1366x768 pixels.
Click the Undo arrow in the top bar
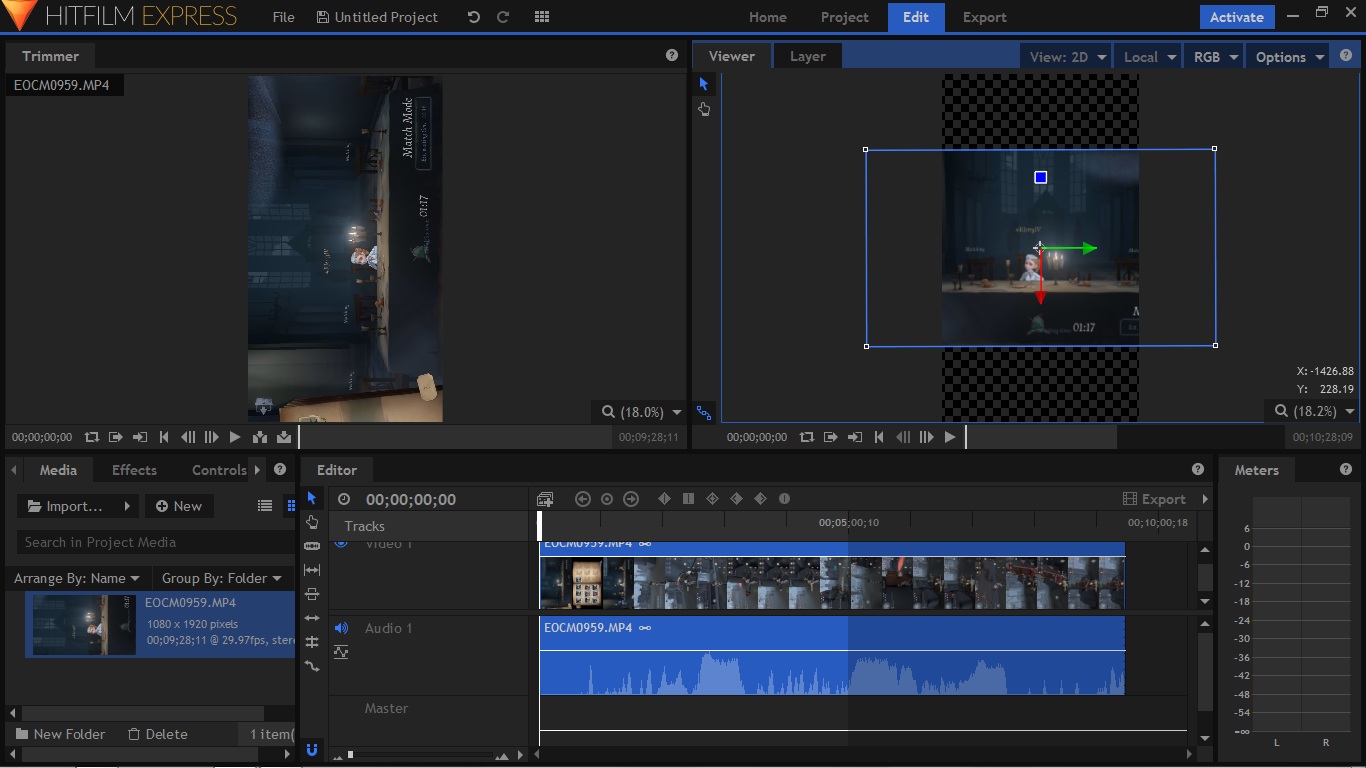(x=474, y=17)
